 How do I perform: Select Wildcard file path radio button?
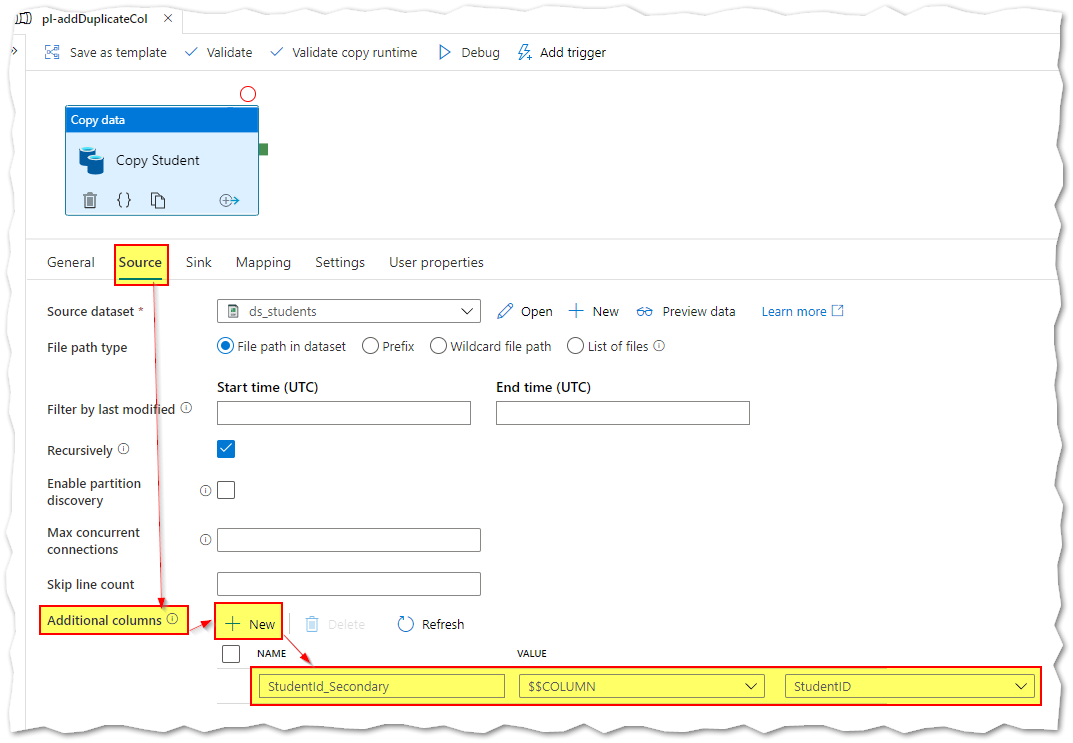click(438, 346)
